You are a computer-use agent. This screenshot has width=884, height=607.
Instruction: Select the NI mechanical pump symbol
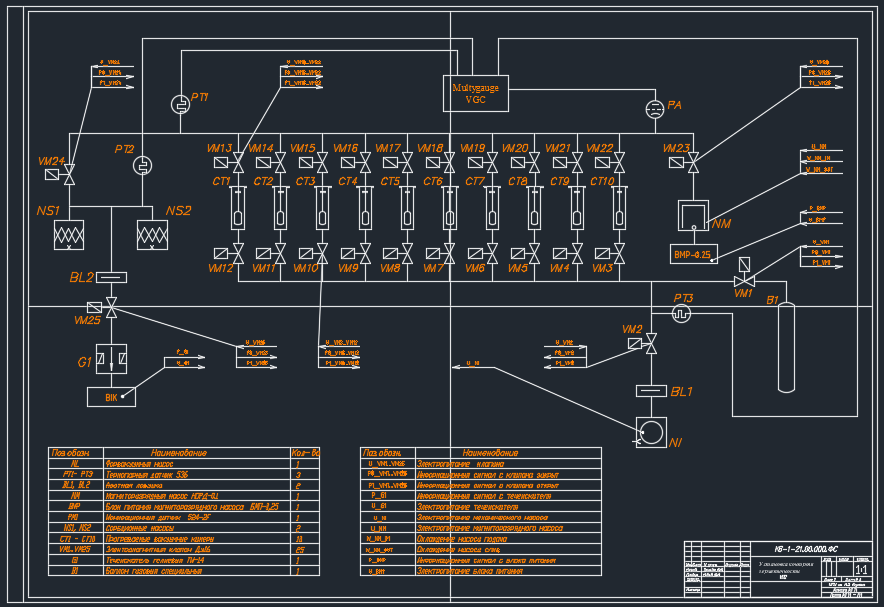(x=651, y=433)
